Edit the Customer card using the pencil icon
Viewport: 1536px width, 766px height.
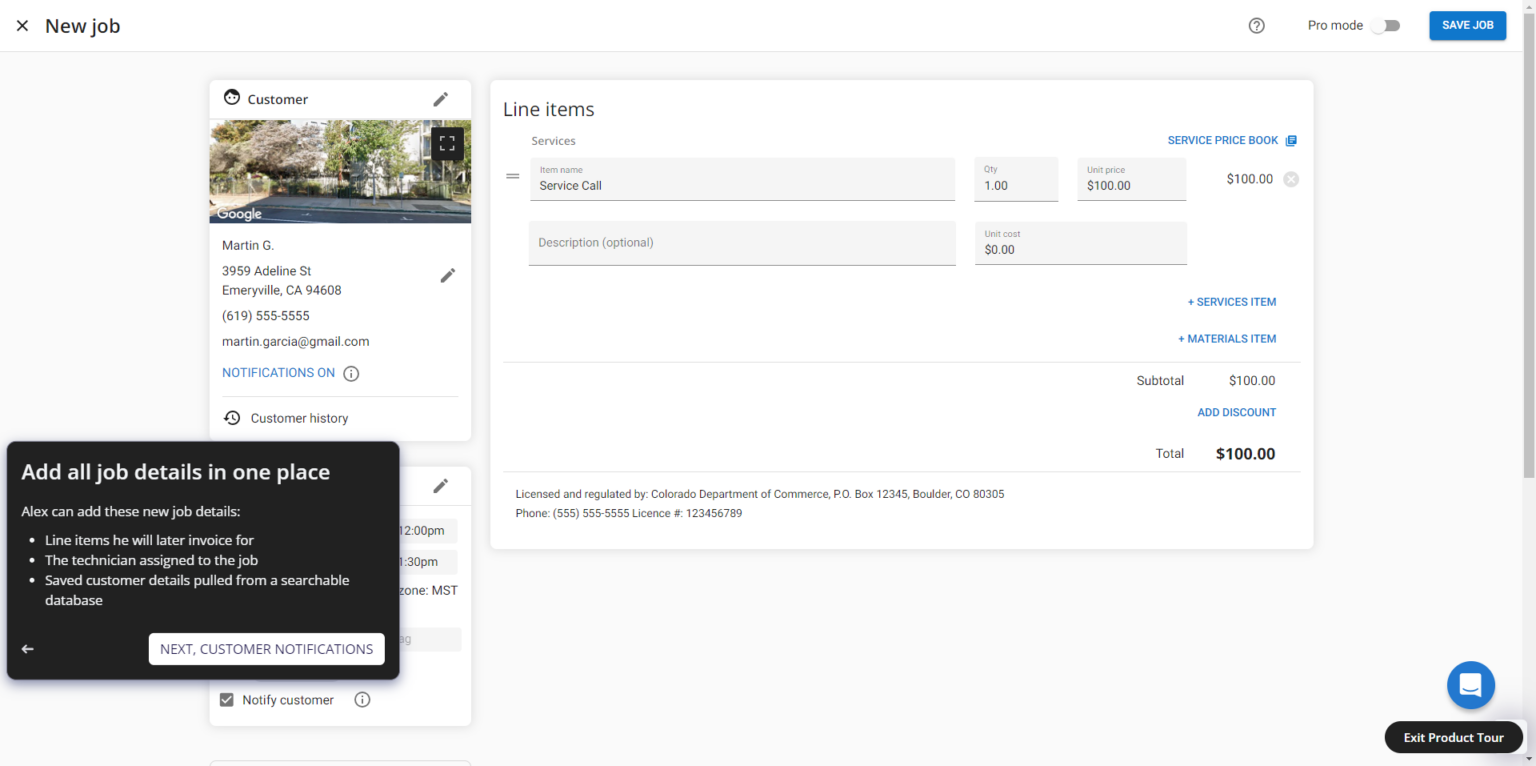click(440, 98)
